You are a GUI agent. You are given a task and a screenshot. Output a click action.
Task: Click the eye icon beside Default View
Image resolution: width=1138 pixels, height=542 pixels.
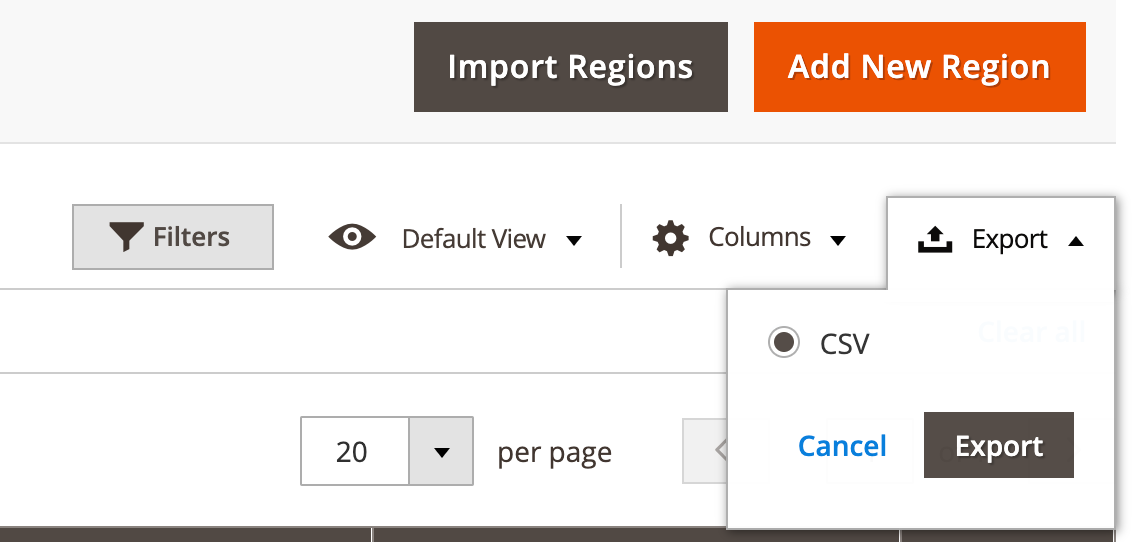click(352, 237)
